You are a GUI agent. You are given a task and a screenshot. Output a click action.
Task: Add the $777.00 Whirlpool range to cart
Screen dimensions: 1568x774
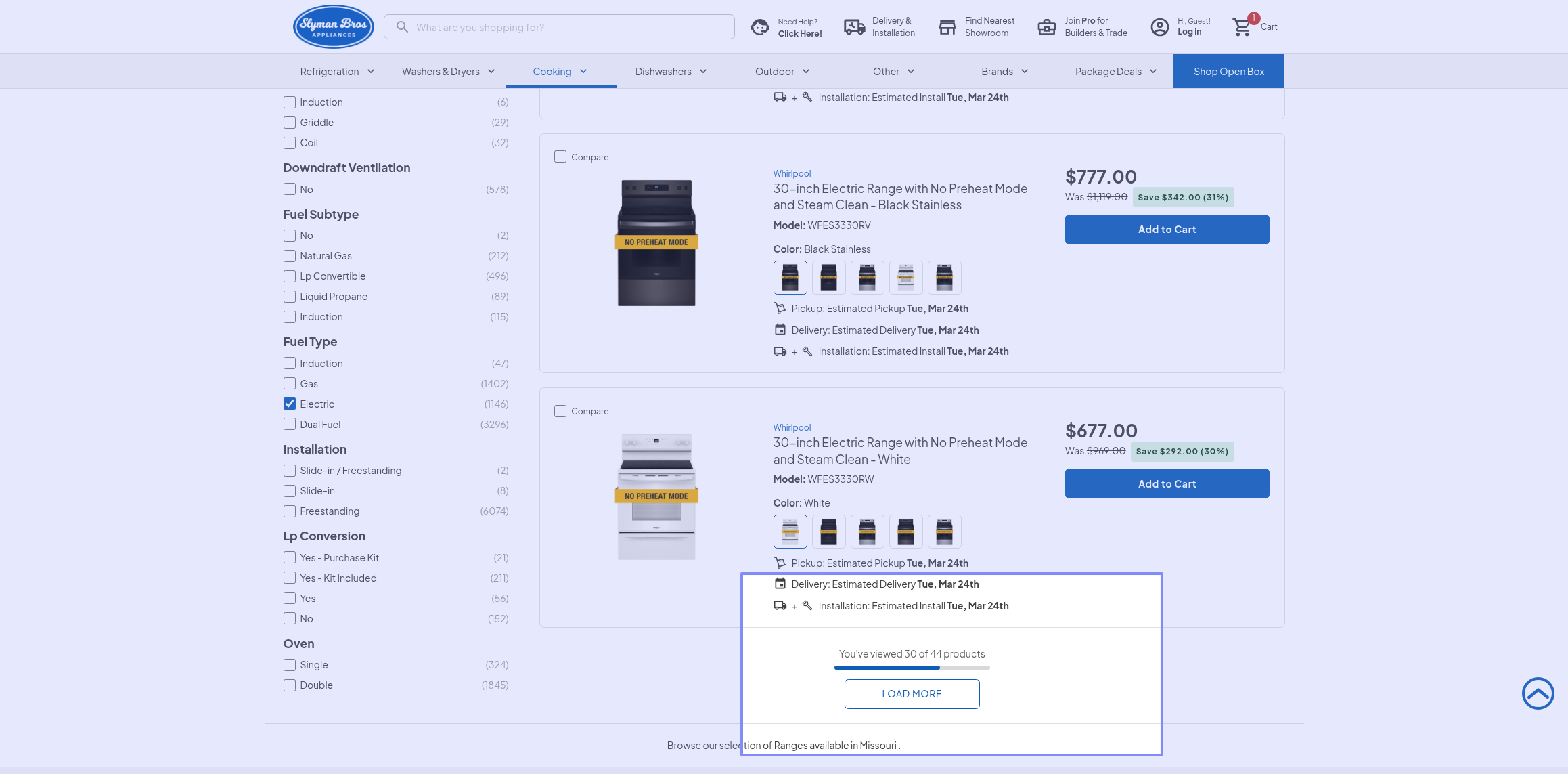coord(1167,230)
